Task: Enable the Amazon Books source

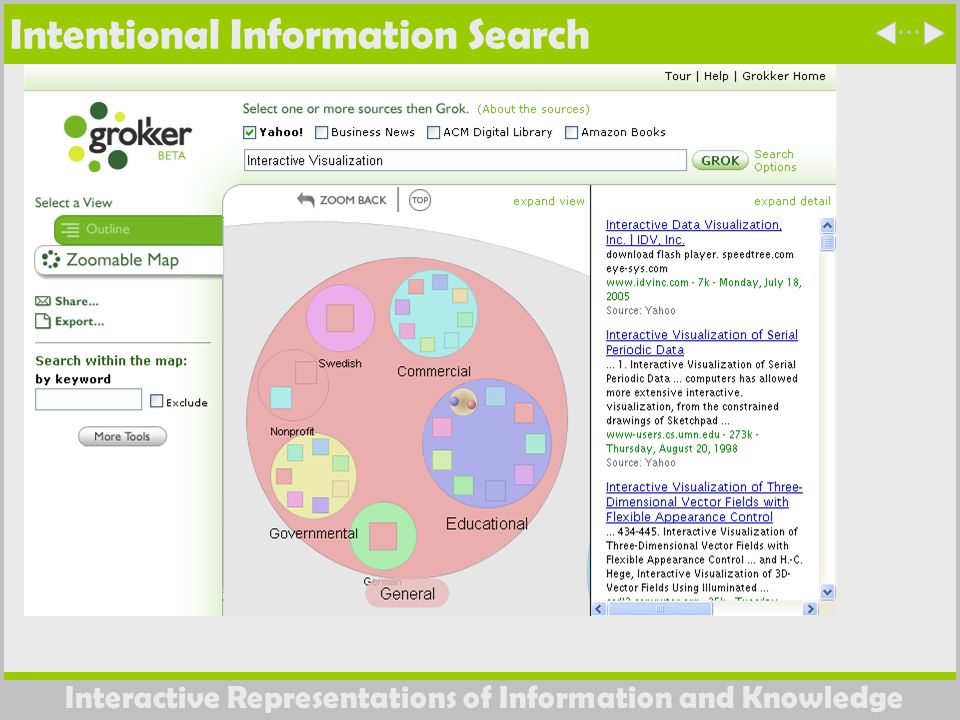Action: coord(571,132)
